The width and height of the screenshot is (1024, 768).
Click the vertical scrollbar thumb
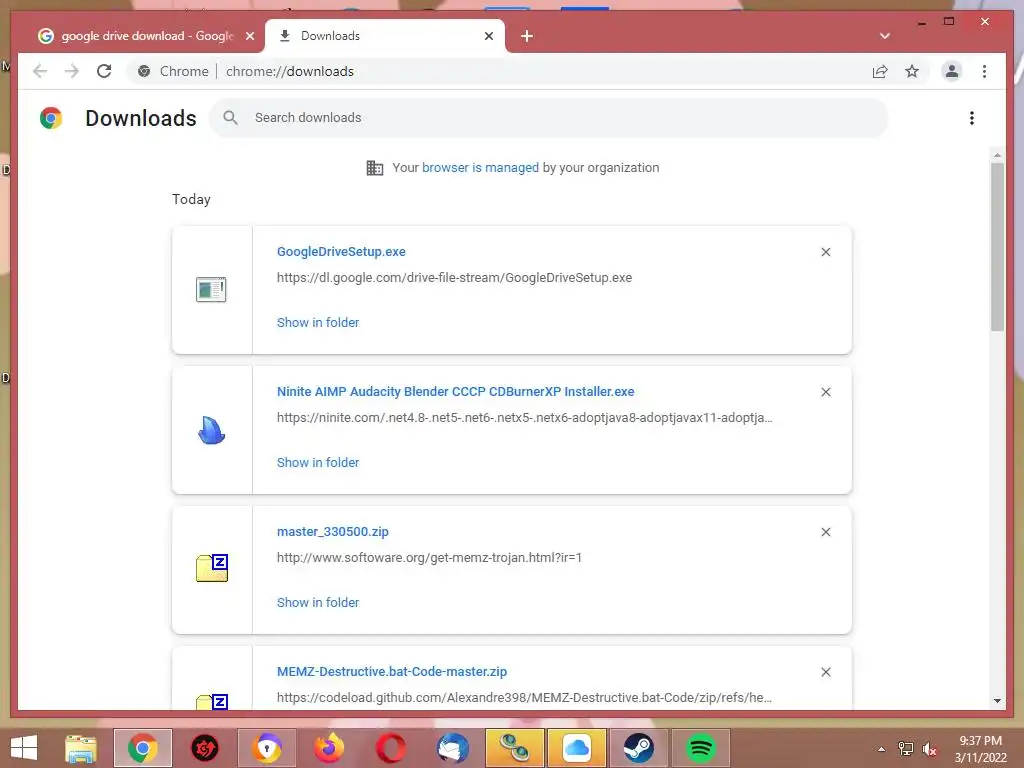point(997,247)
